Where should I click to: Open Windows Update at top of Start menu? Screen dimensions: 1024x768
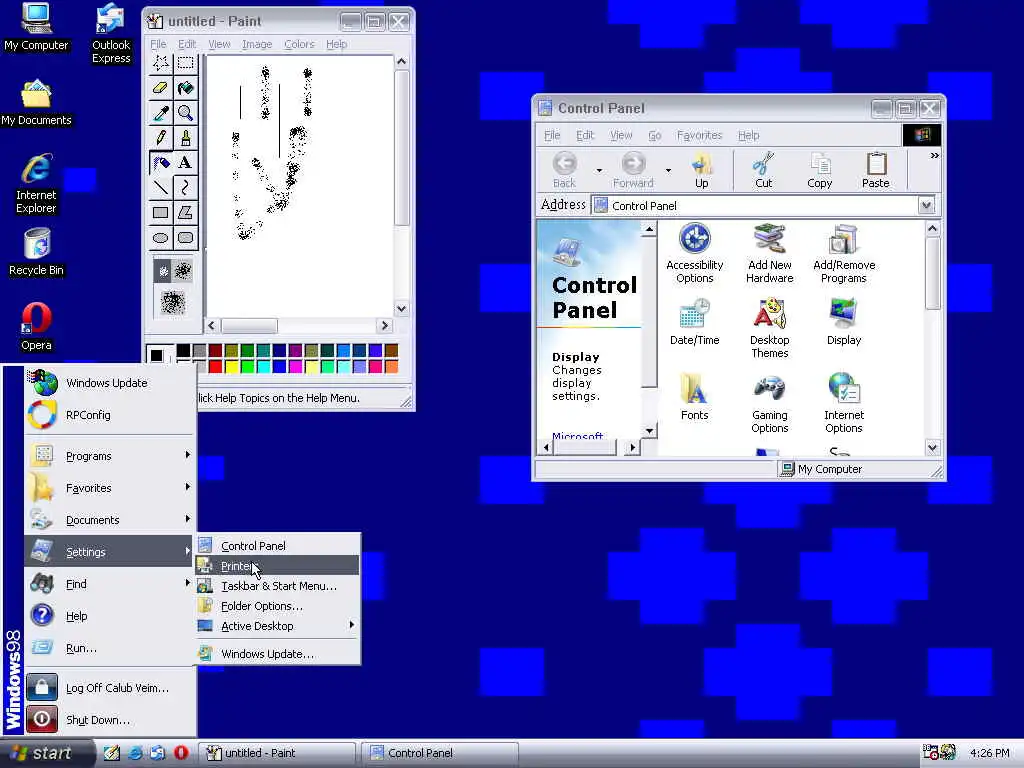click(x=110, y=383)
